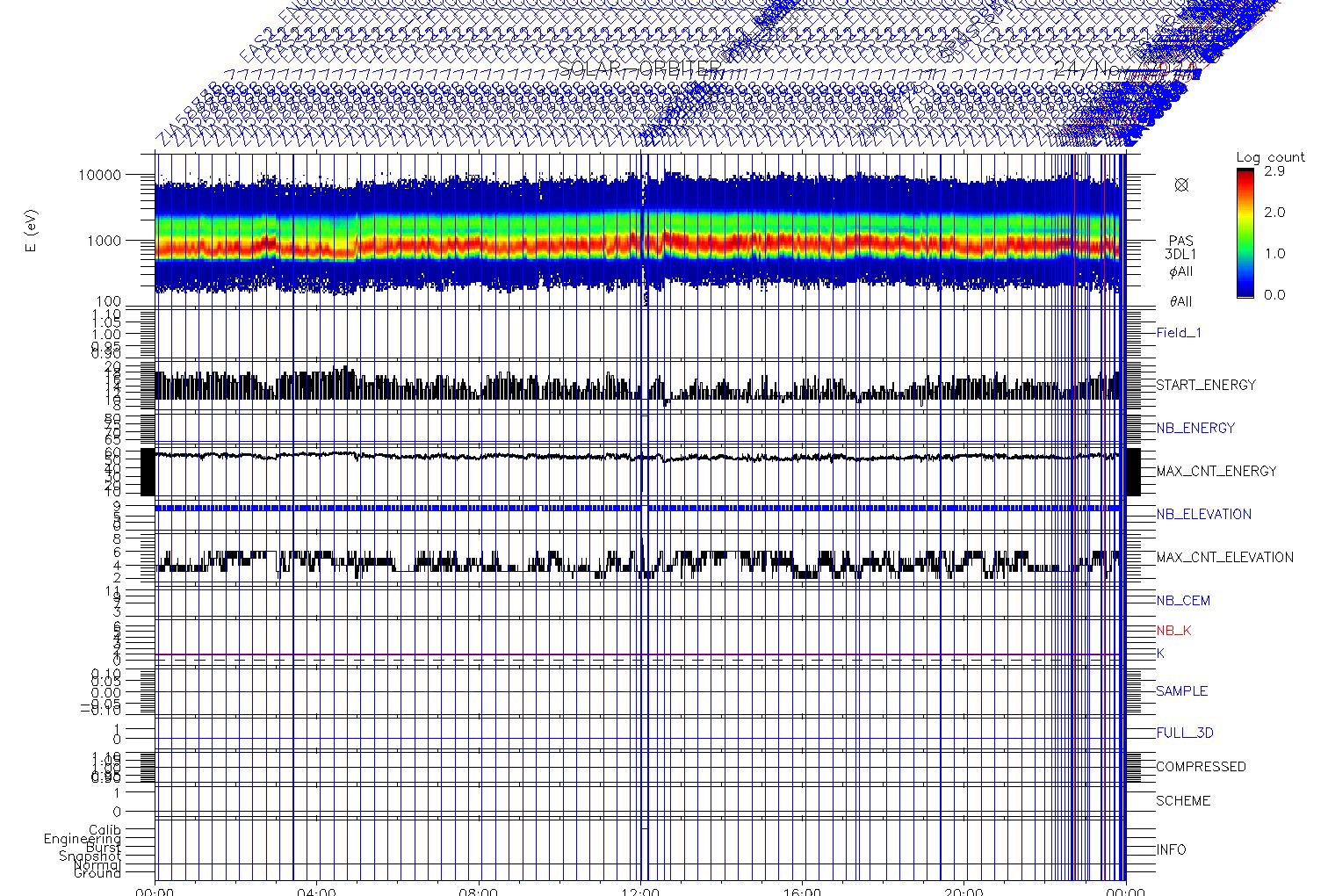The image size is (1328, 896).
Task: Click the PAS panel label
Action: pos(1181,241)
